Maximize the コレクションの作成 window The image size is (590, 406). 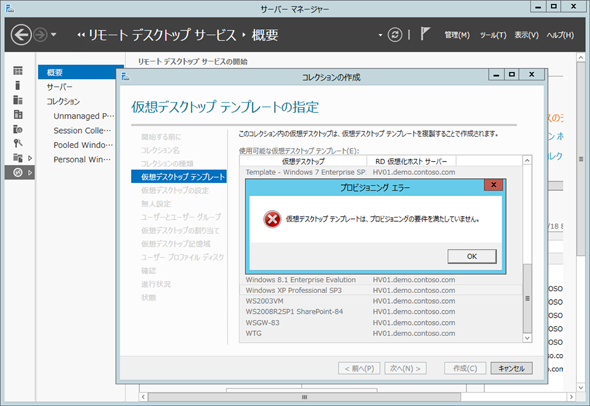point(512,75)
